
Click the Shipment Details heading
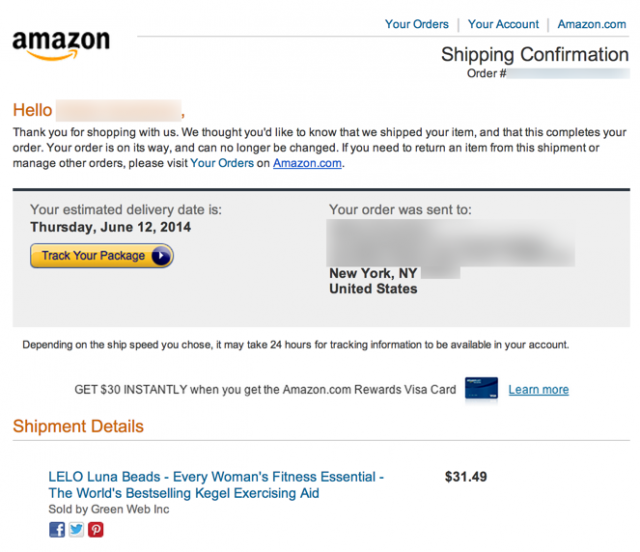coord(78,426)
